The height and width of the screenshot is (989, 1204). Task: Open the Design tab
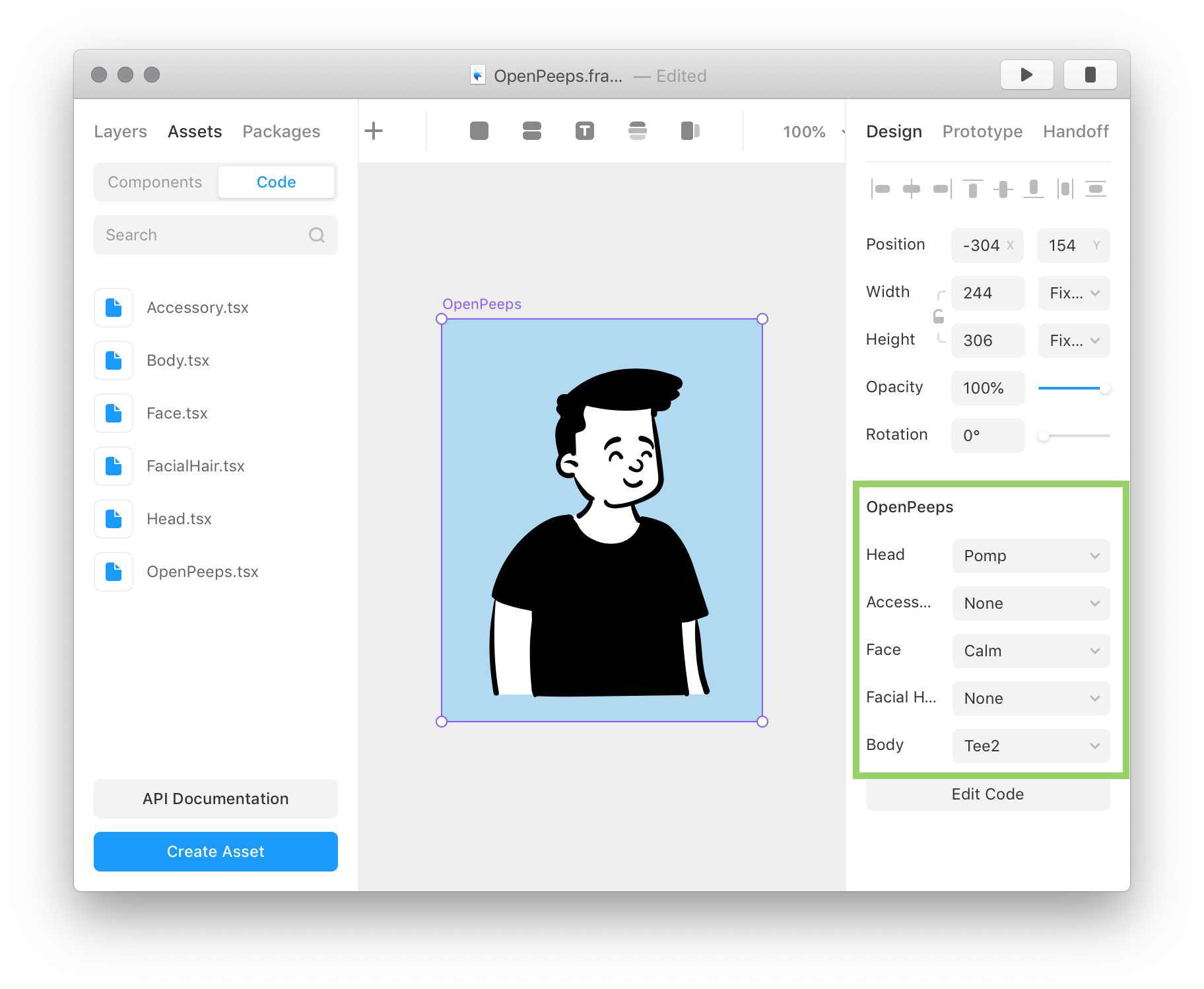coord(894,131)
